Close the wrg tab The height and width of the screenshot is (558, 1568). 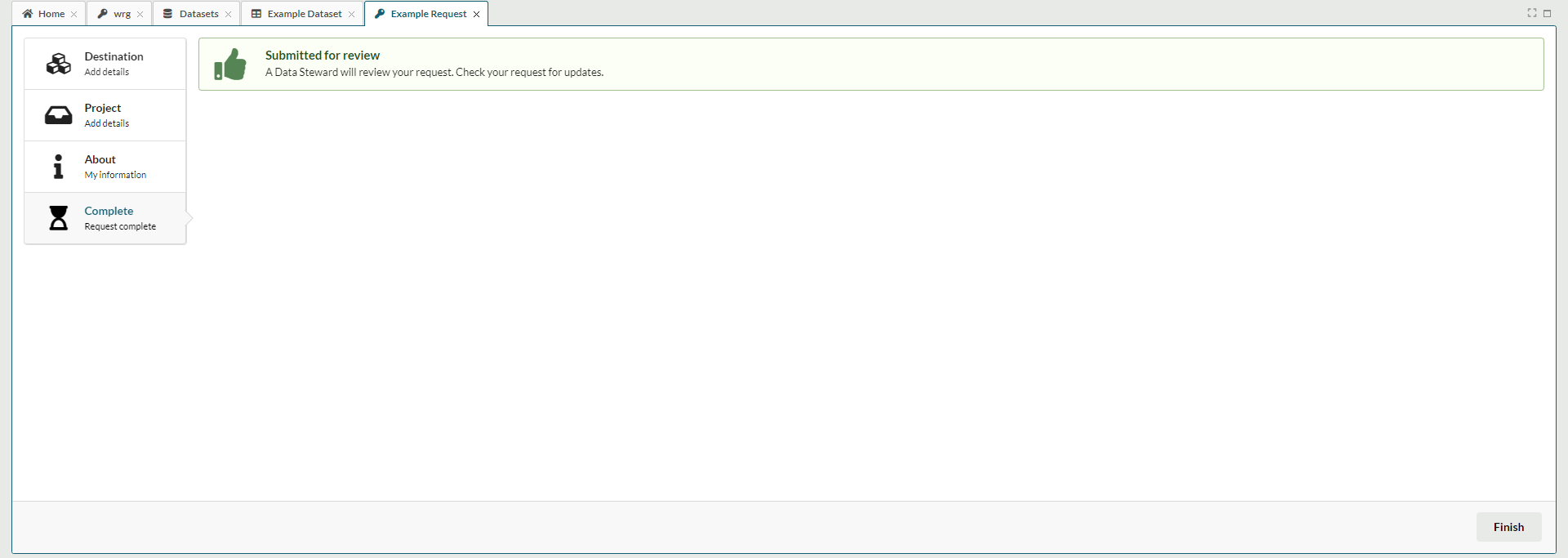coord(140,14)
